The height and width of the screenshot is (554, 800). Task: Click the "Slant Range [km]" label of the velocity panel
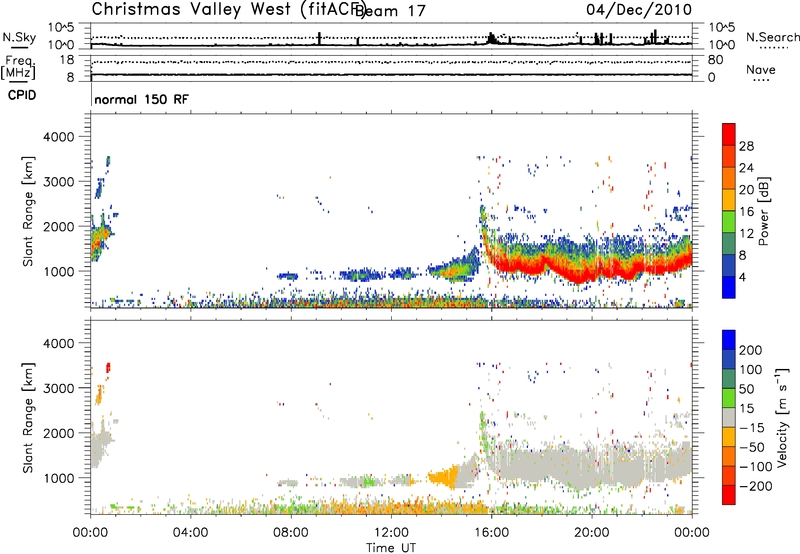click(x=28, y=417)
